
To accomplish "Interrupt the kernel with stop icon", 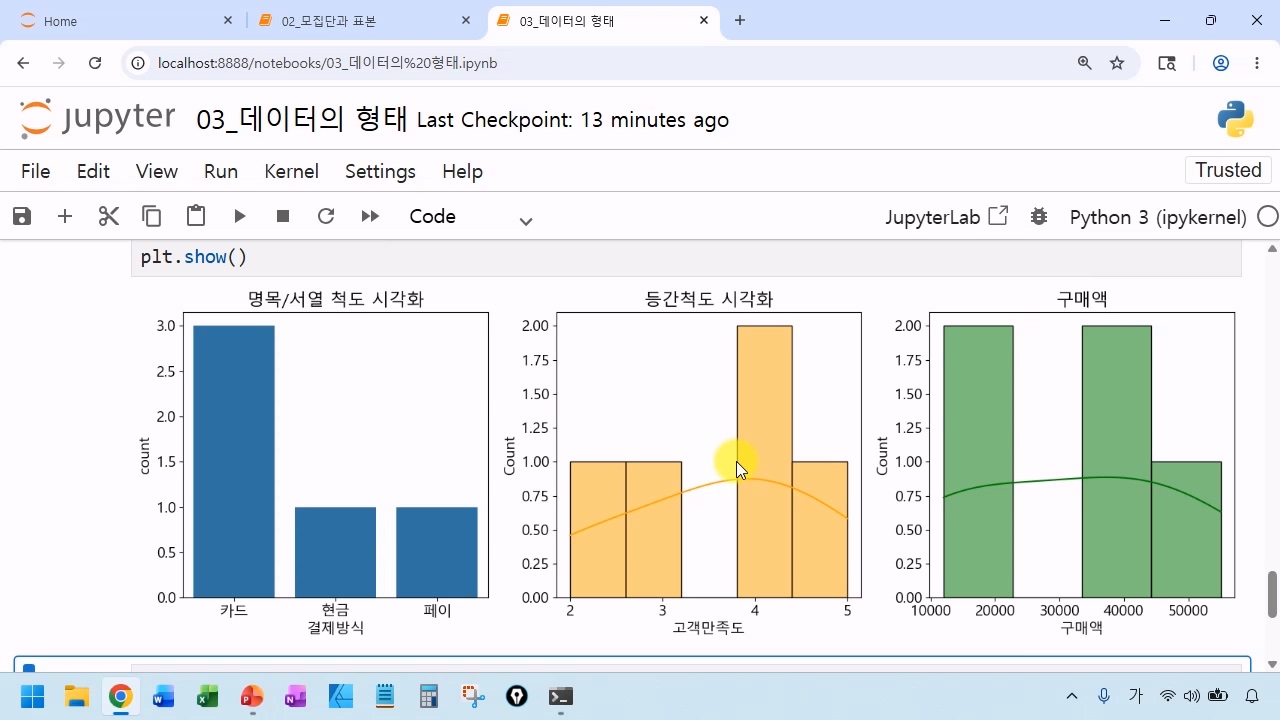I will pos(283,216).
